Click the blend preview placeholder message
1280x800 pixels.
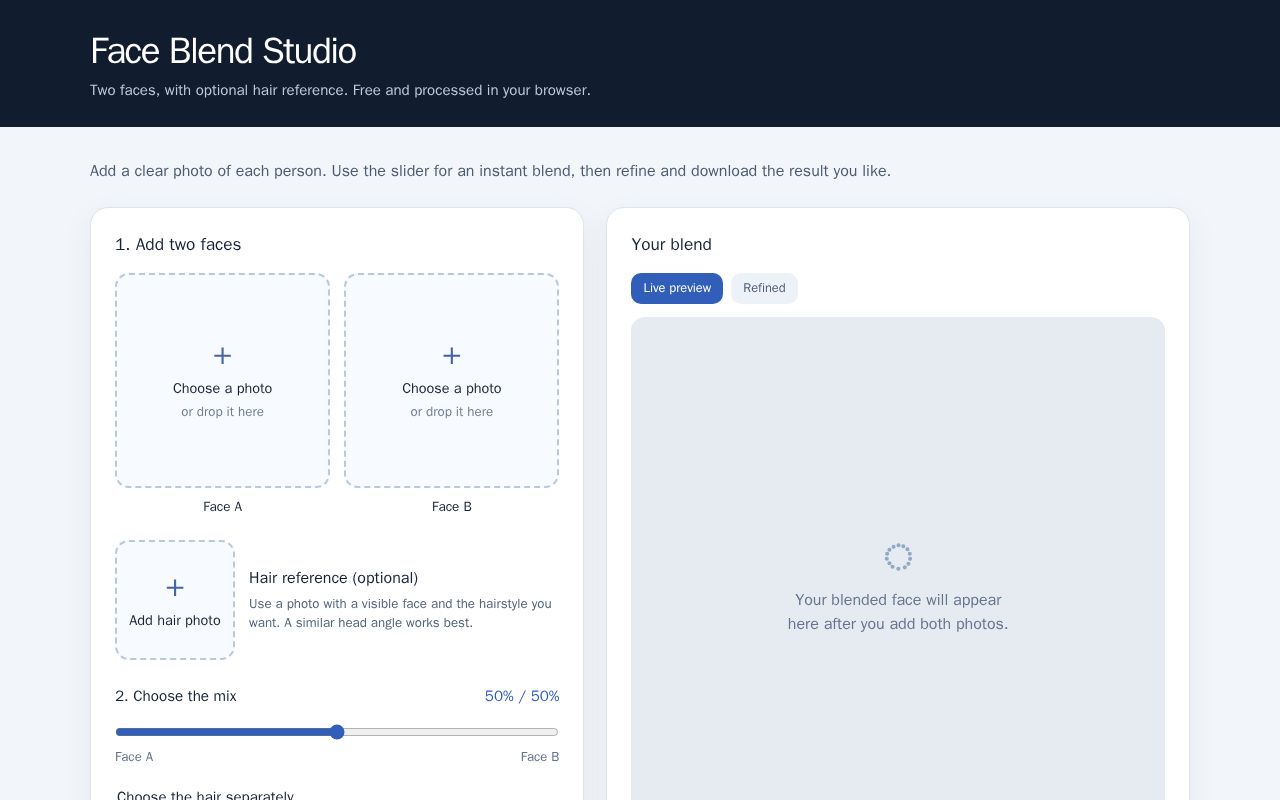898,612
